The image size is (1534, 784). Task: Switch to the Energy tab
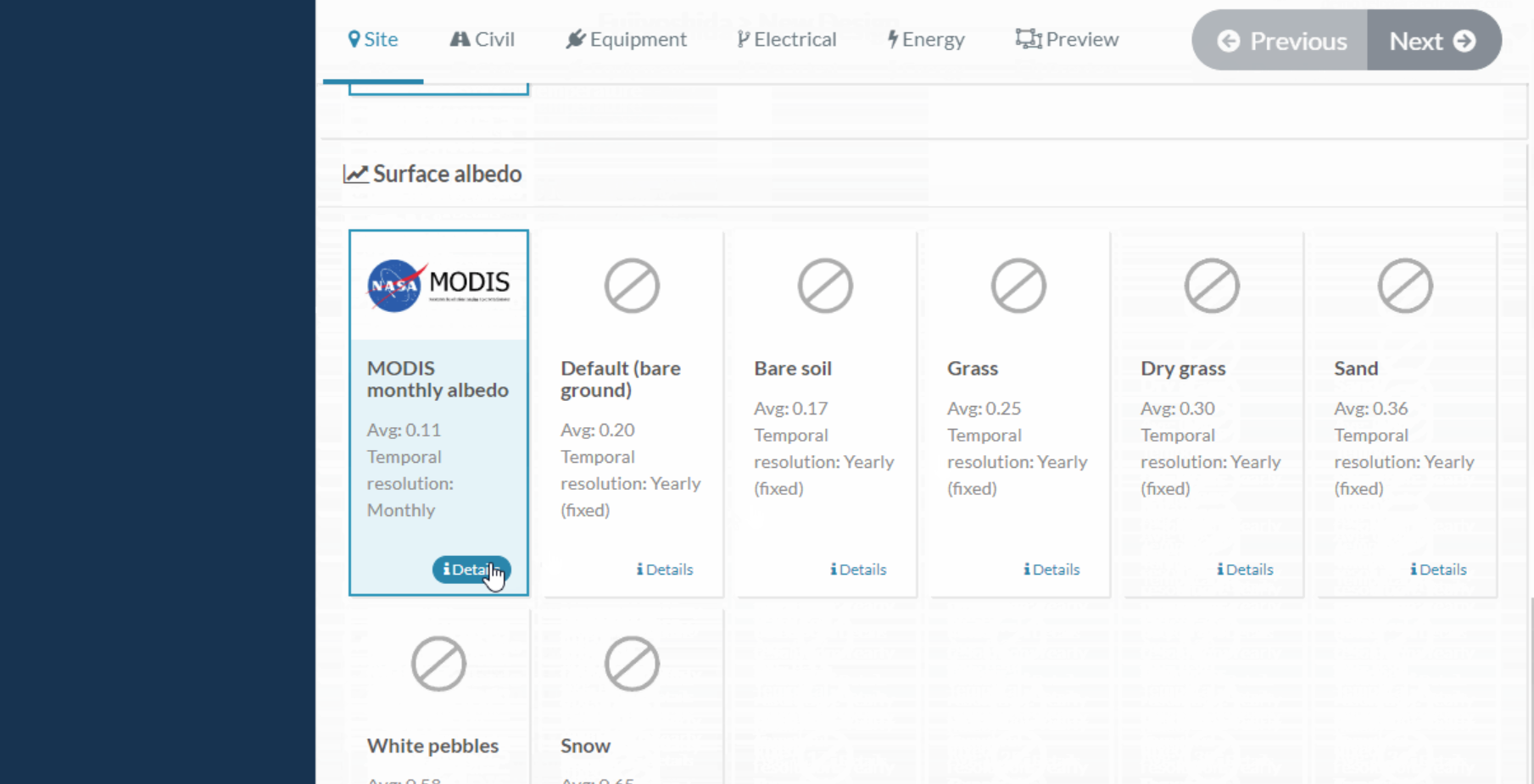926,39
